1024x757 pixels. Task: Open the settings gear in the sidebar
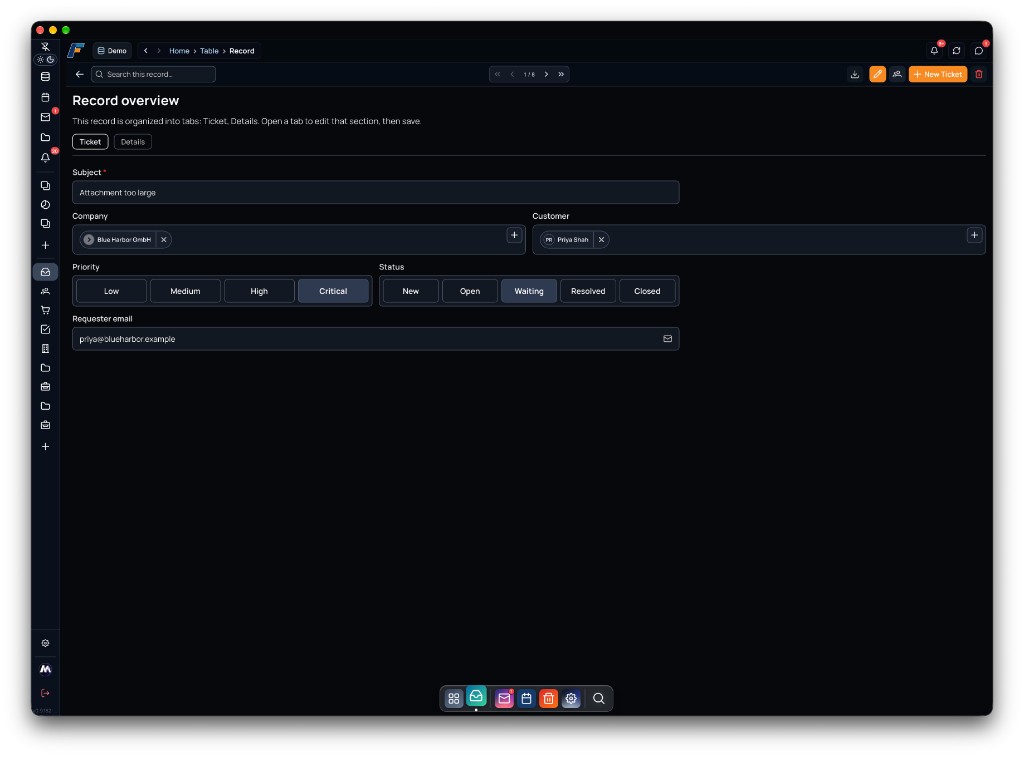pyautogui.click(x=45, y=643)
